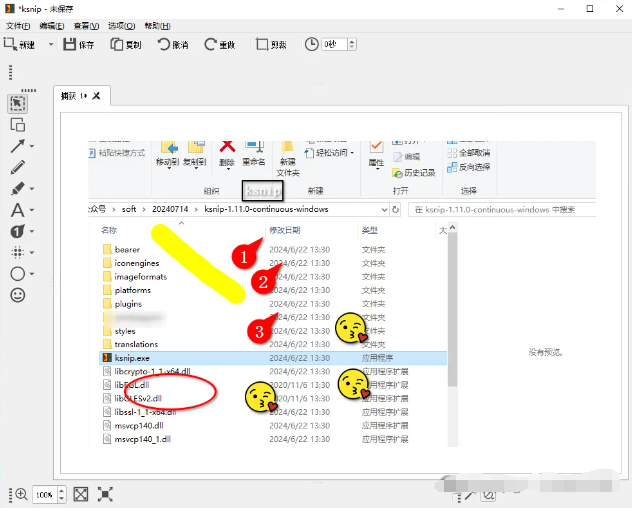Increase zoom with the up stepper

[x=62, y=490]
